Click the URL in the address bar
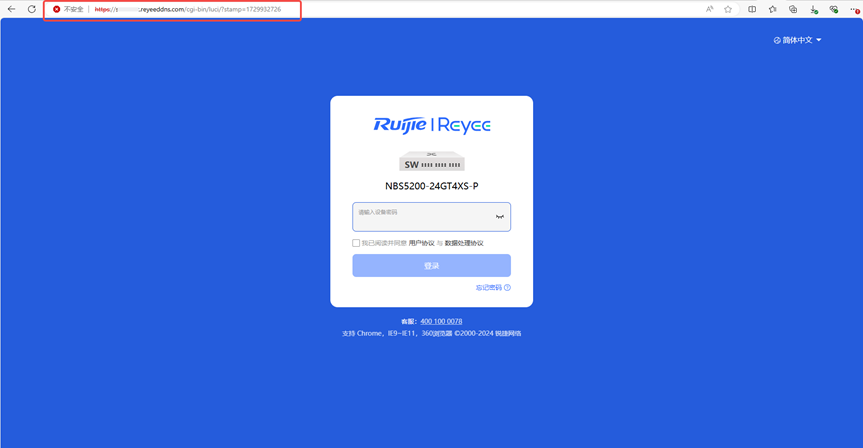Viewport: 863px width, 448px height. pyautogui.click(x=188, y=9)
